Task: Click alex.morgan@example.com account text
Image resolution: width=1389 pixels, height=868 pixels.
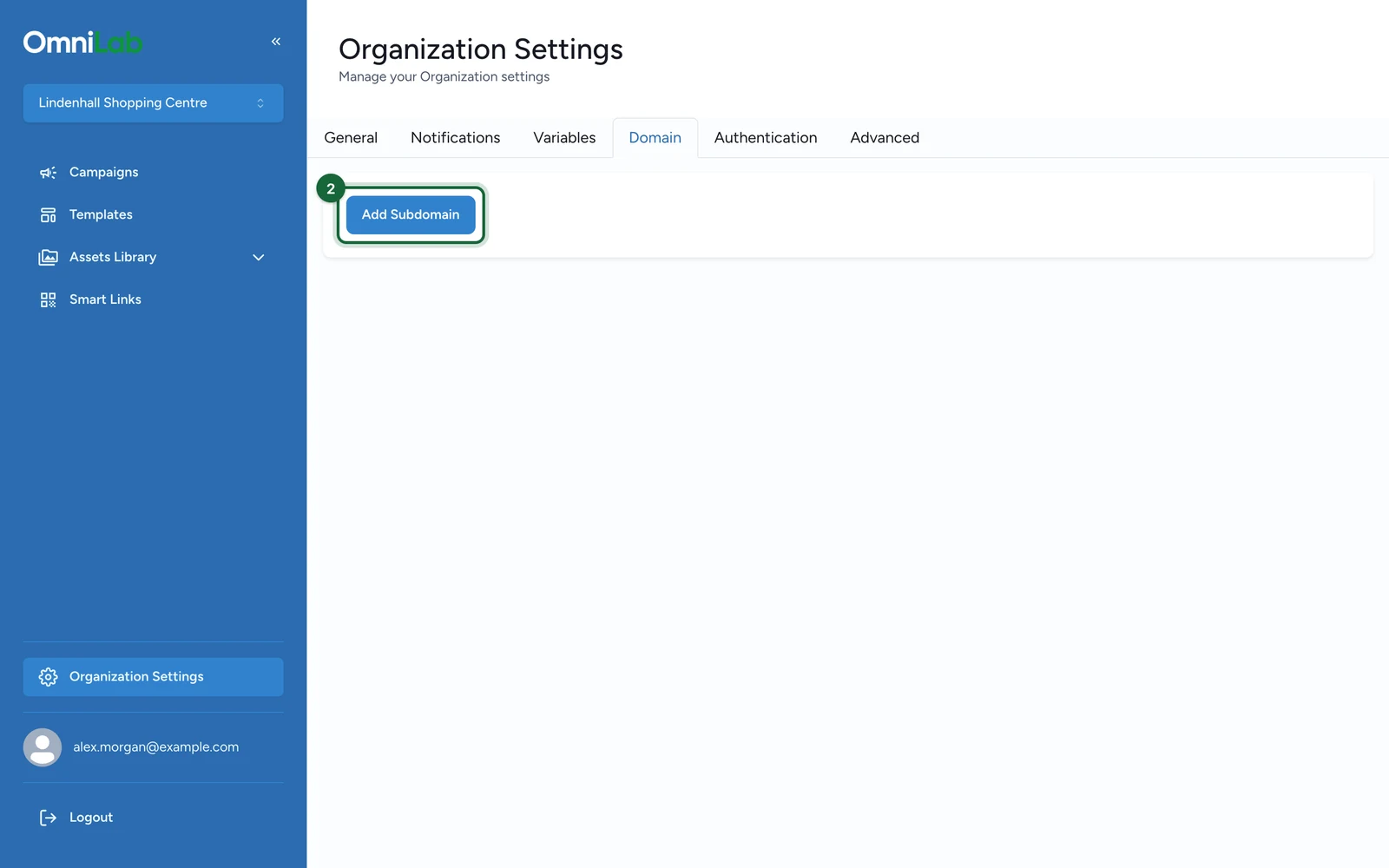Action: click(156, 747)
